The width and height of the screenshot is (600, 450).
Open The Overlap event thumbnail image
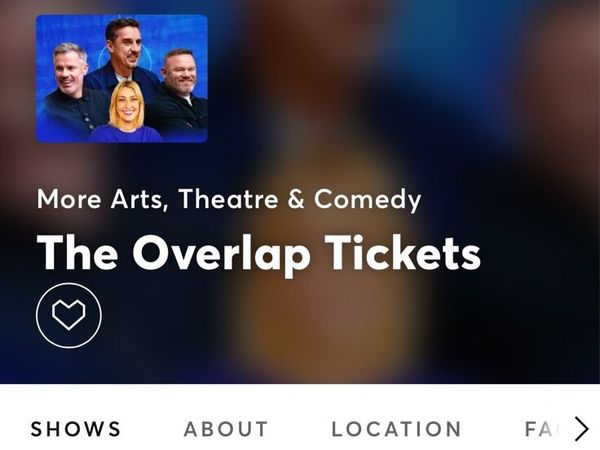(x=122, y=78)
